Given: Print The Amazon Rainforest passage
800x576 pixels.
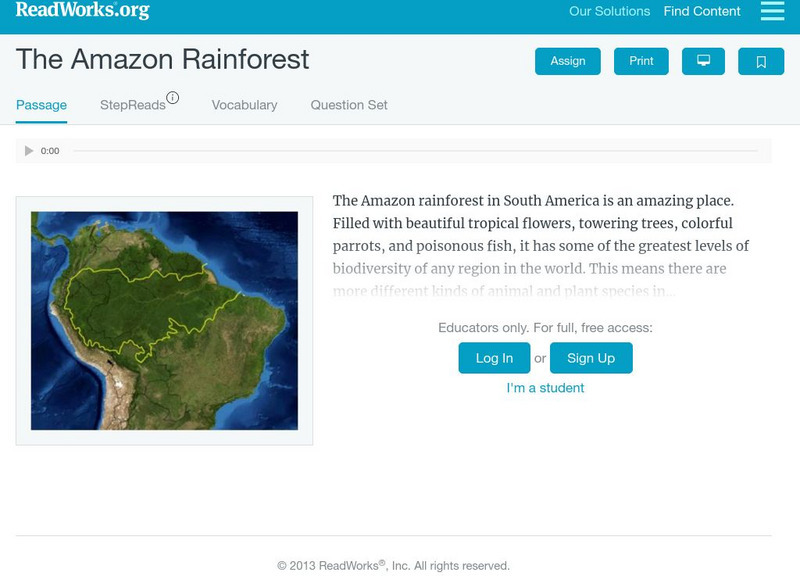Looking at the screenshot, I should pos(641,60).
